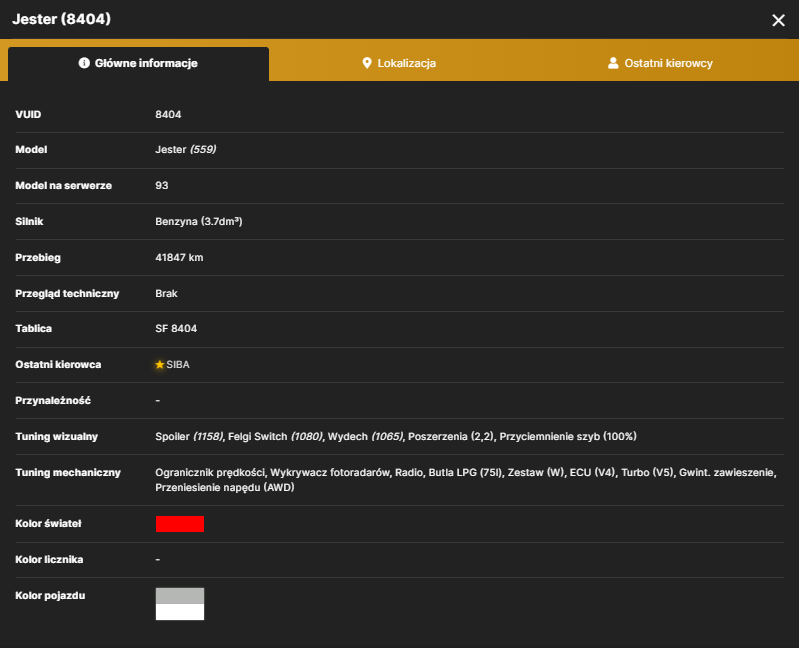Click the map pin icon on Lokalizacja
This screenshot has width=799, height=648.
(367, 63)
